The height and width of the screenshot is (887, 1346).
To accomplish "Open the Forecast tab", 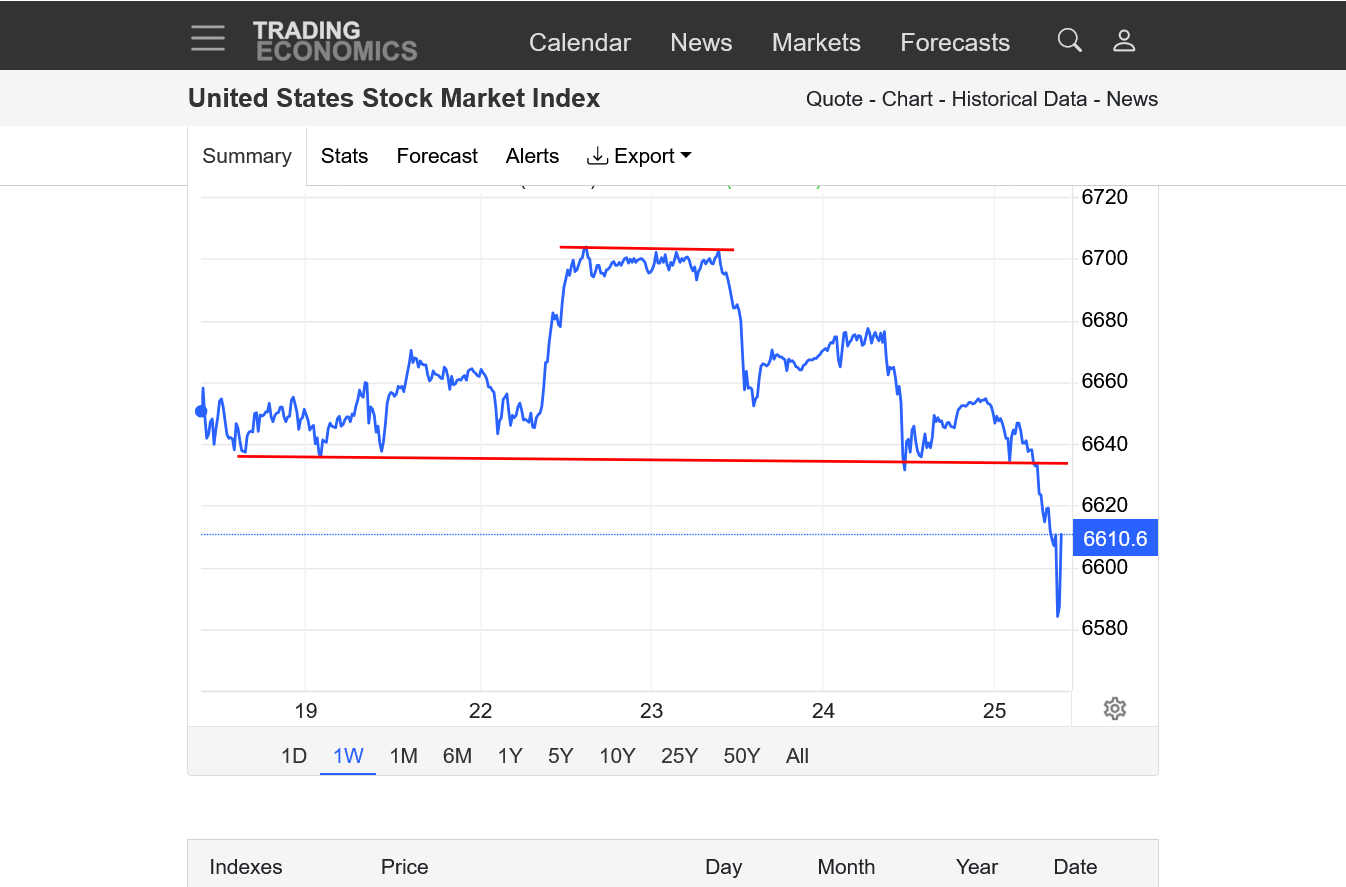I will pos(437,156).
